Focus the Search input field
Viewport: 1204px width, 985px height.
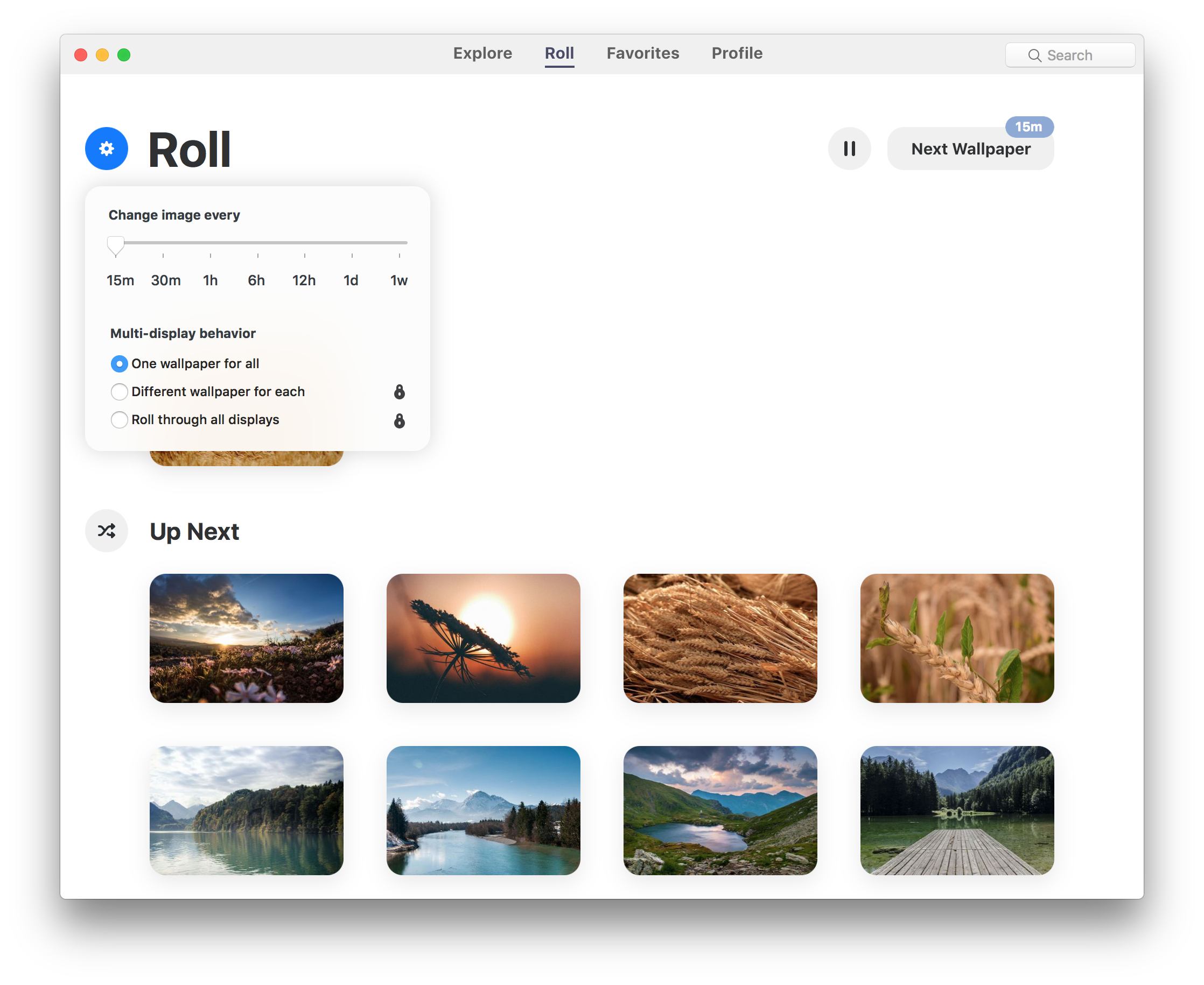1070,55
